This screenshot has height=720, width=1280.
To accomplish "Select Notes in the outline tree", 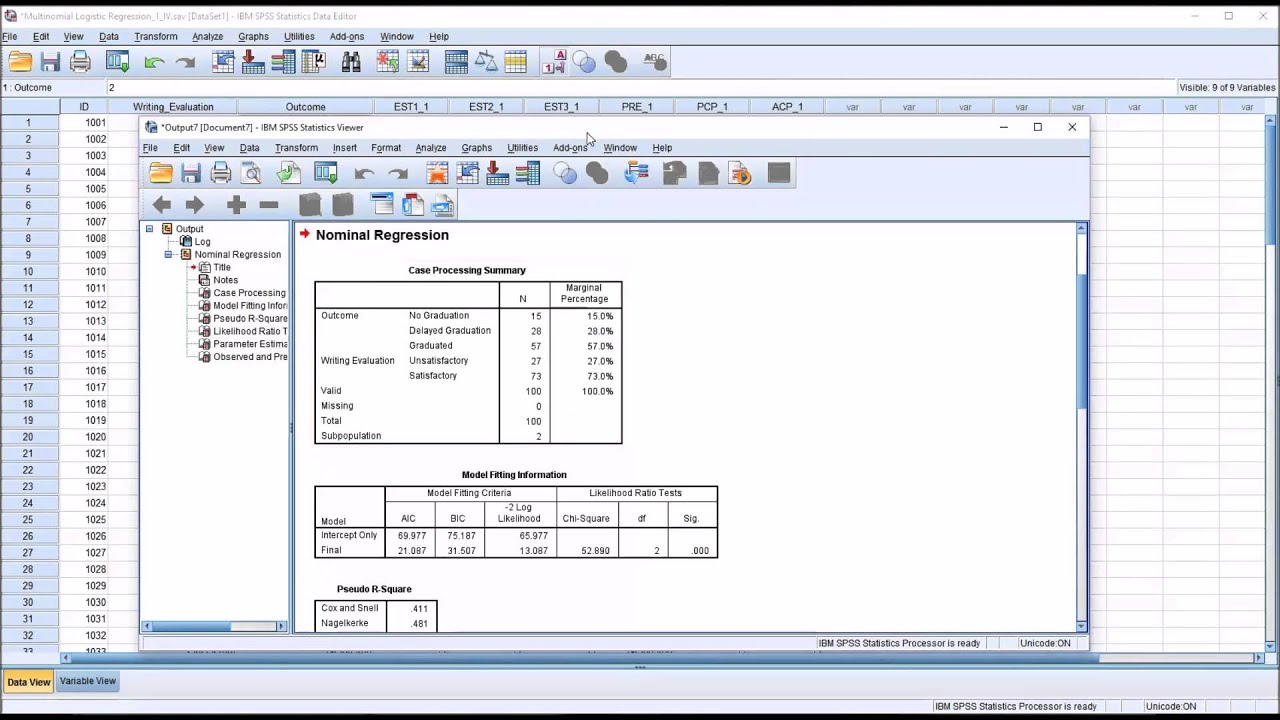I will coord(225,281).
